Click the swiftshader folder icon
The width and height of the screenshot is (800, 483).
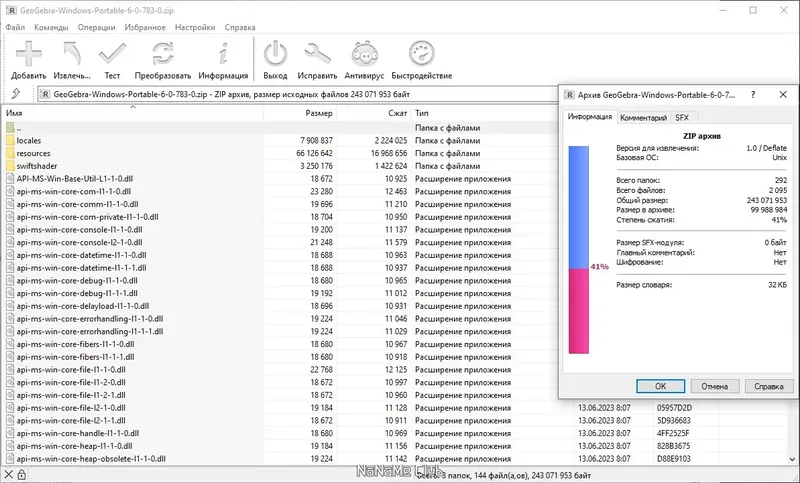tap(10, 166)
